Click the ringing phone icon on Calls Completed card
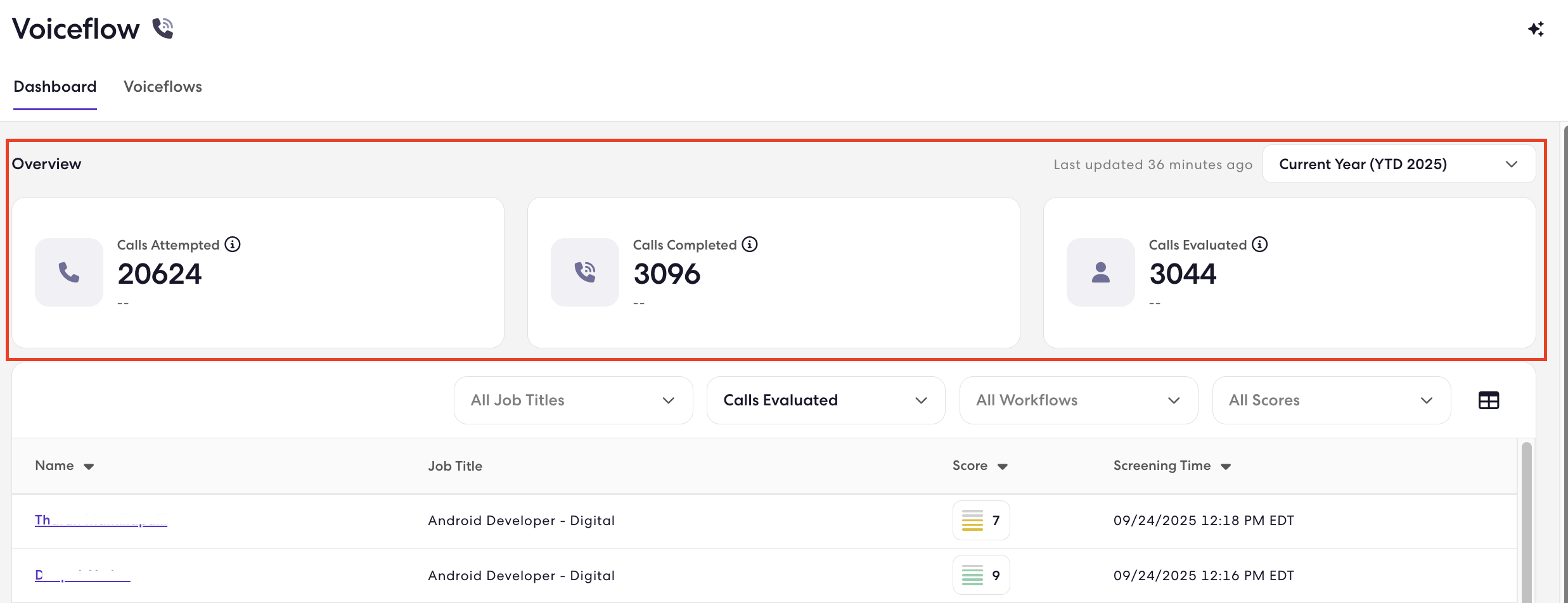Screen dimensions: 1568x603 [585, 272]
